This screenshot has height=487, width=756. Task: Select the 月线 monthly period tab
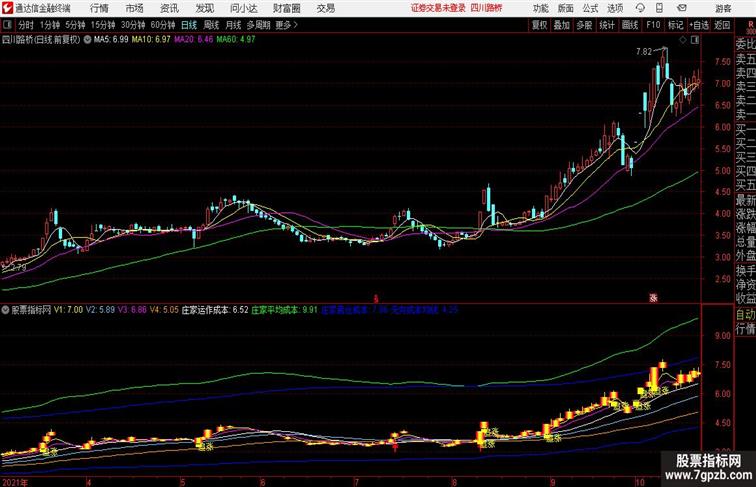233,25
